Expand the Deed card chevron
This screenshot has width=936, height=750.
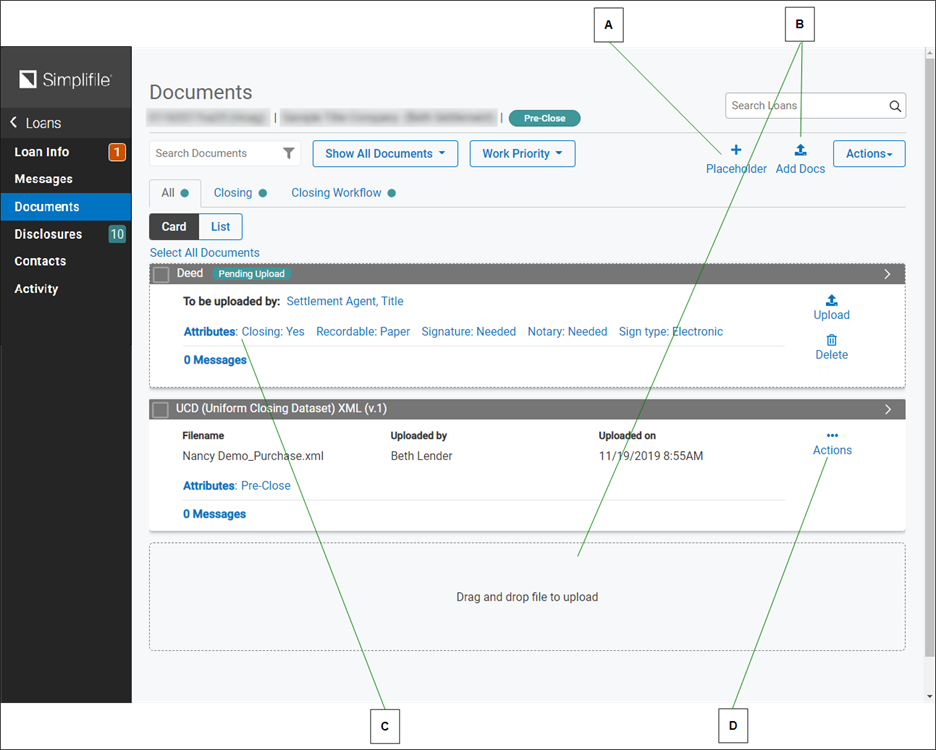click(x=888, y=274)
